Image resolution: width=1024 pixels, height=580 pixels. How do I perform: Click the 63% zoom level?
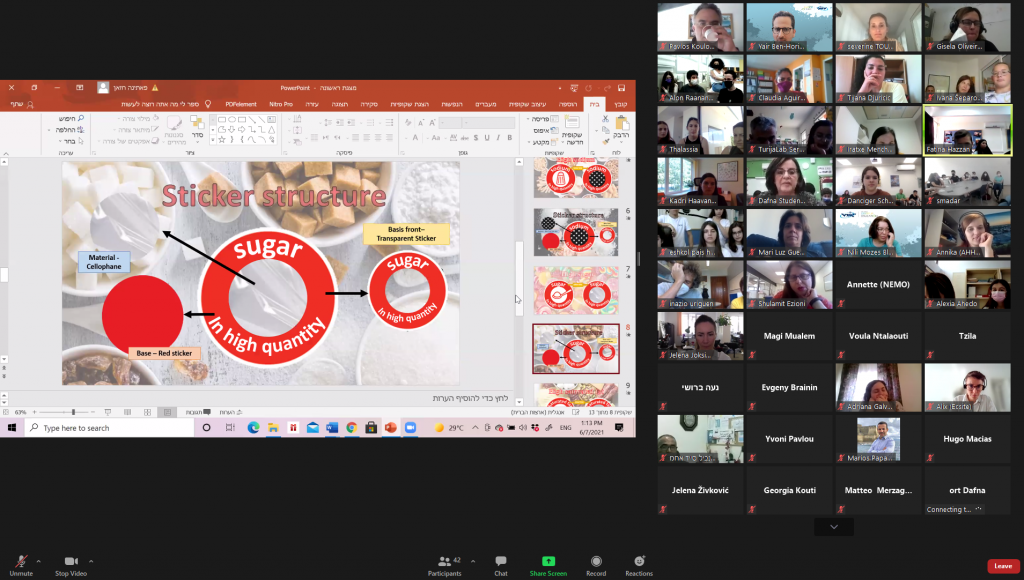click(x=20, y=412)
